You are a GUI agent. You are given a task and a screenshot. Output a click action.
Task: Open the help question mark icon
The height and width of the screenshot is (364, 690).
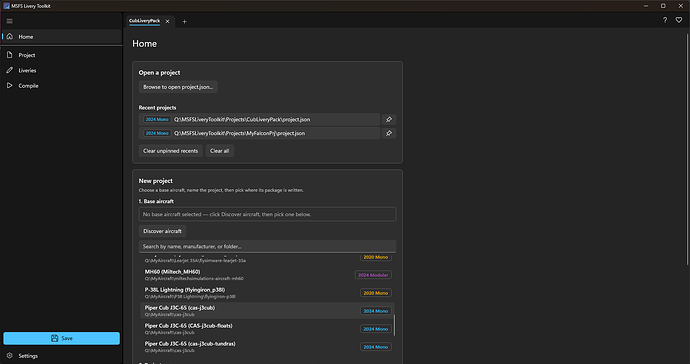[x=665, y=20]
